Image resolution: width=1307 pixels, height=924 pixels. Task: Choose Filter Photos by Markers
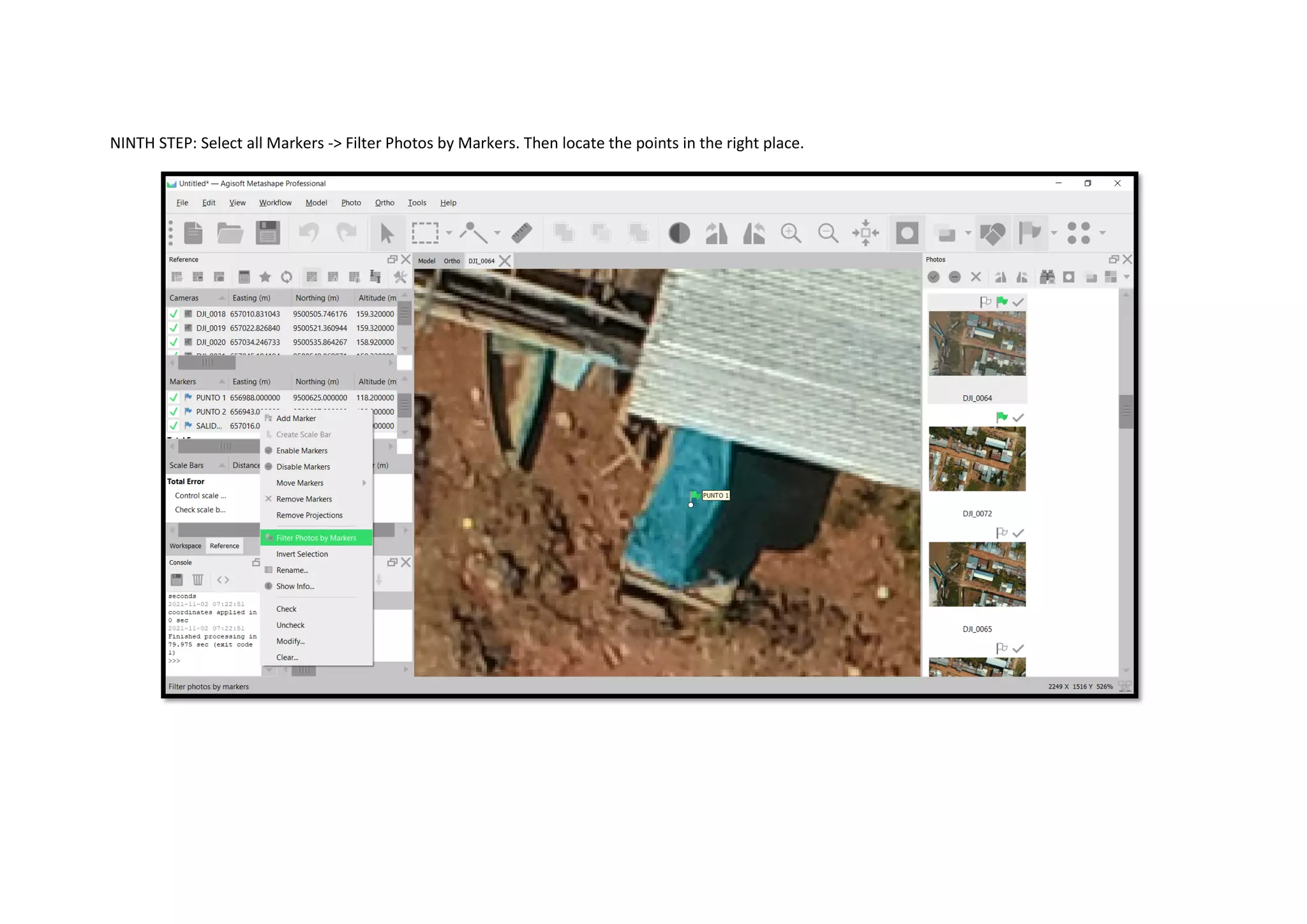pos(316,538)
